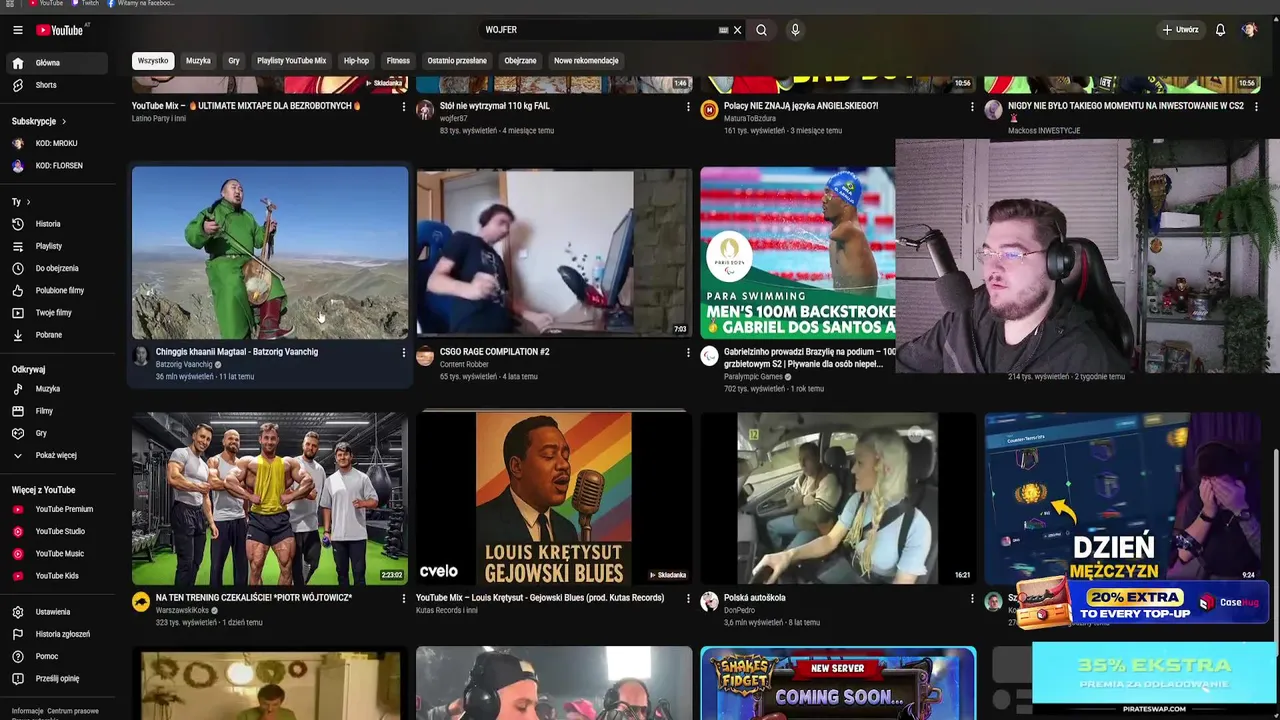Select the Gry filter chip
The image size is (1280, 720).
coord(234,61)
